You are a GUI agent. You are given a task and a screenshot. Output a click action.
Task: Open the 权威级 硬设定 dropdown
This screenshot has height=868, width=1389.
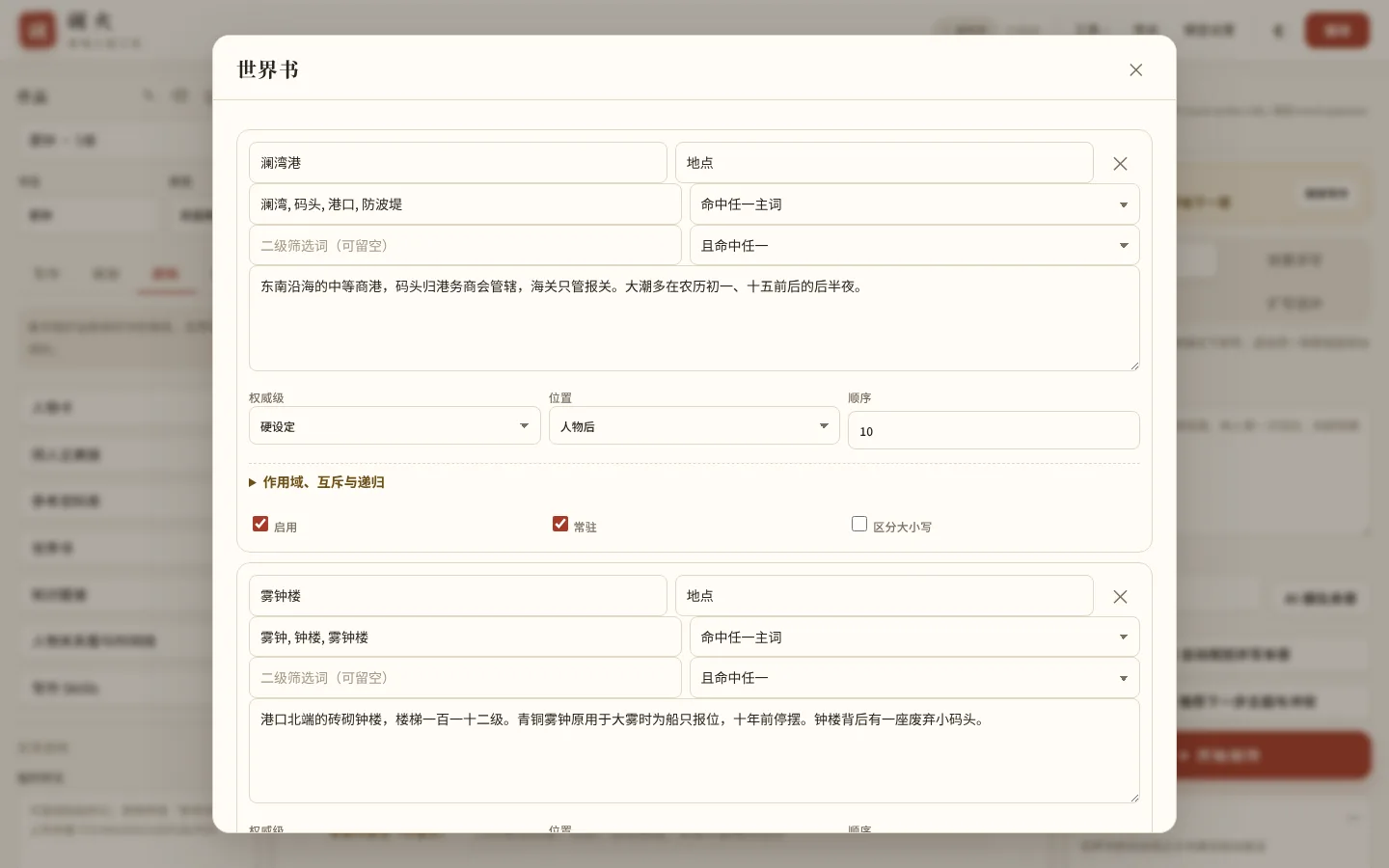[395, 425]
